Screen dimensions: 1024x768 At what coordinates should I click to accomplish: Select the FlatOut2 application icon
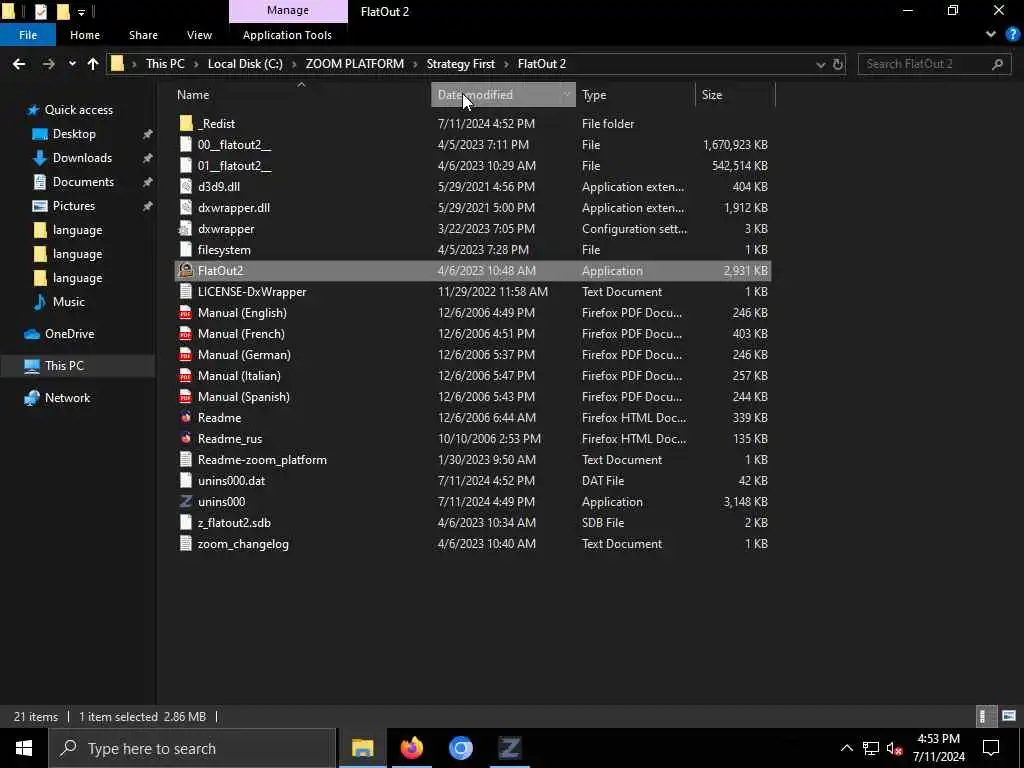coord(186,270)
